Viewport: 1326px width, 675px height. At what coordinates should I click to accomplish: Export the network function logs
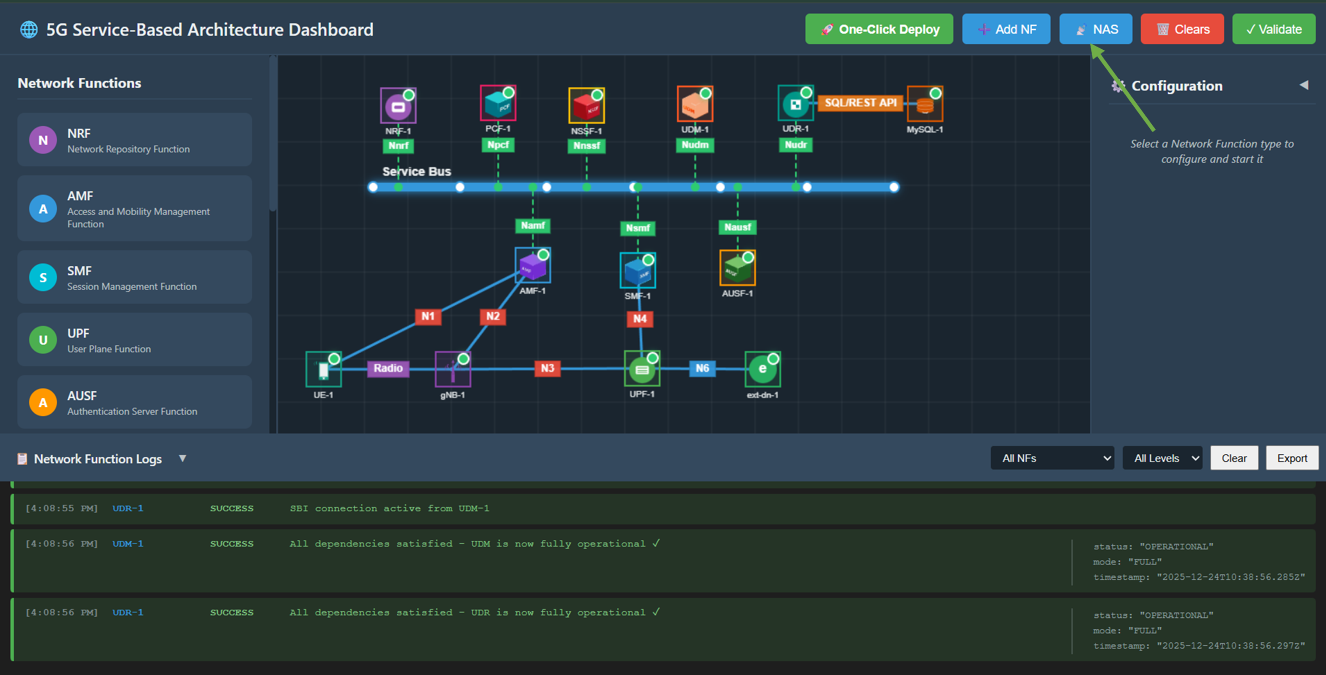click(x=1292, y=457)
